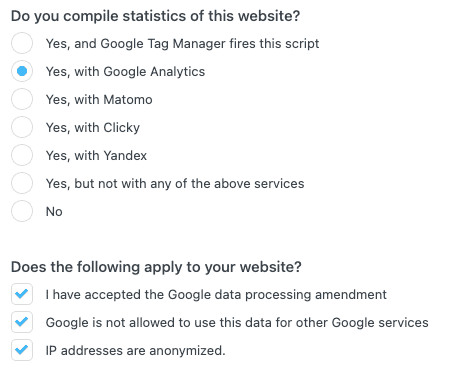Click the 'Yes, with Clicky' label
Image resolution: width=470 pixels, height=372 pixels.
93,128
